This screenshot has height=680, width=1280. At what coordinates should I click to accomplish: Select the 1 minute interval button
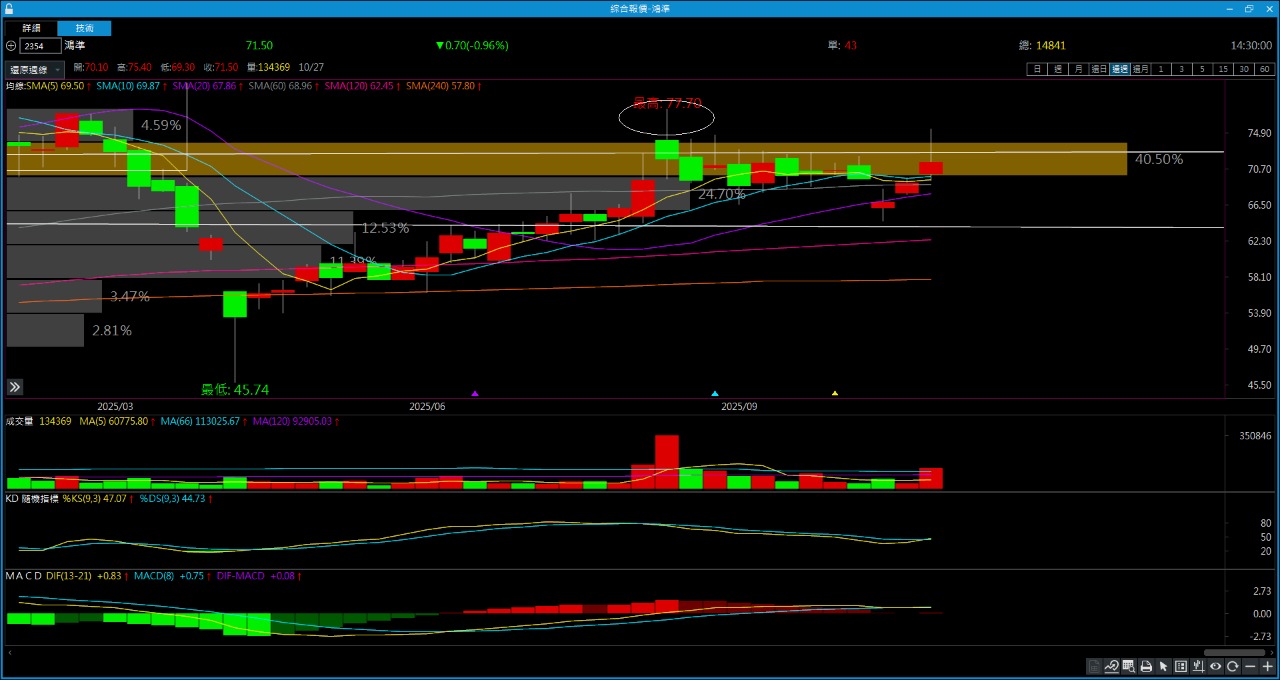pos(1161,69)
